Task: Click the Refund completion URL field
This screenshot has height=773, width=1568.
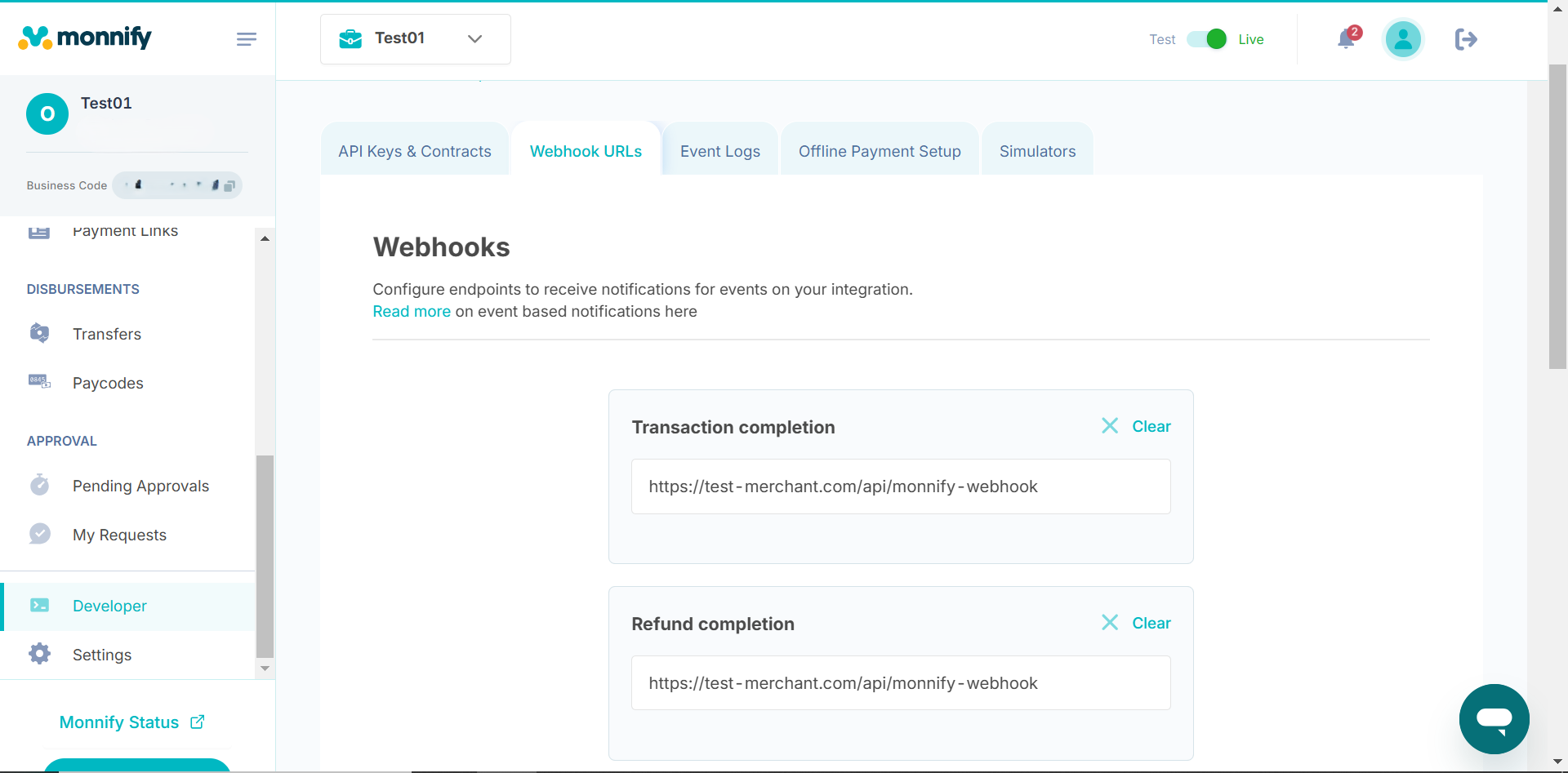Action: pos(901,683)
